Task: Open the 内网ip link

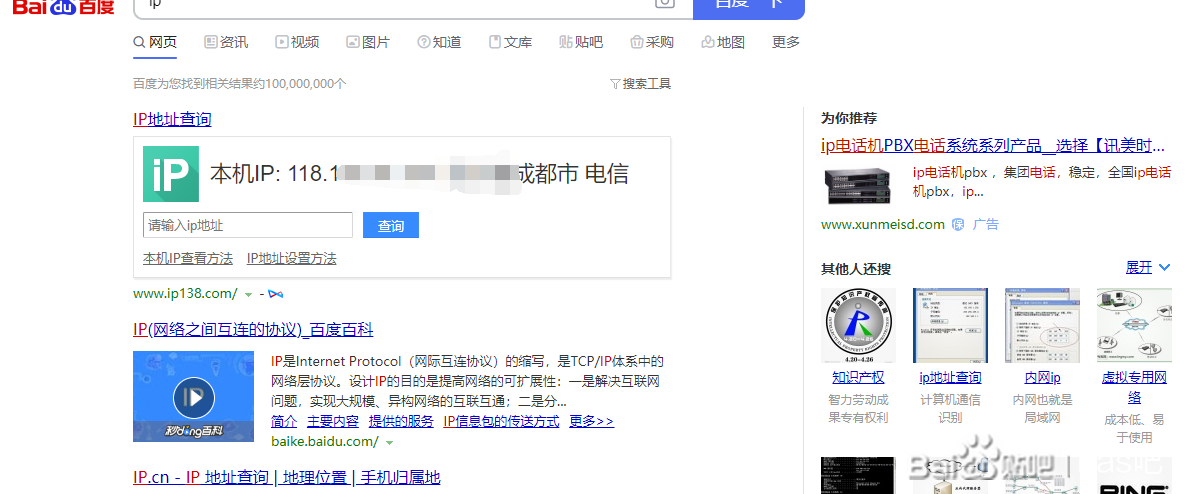Action: [x=1043, y=377]
